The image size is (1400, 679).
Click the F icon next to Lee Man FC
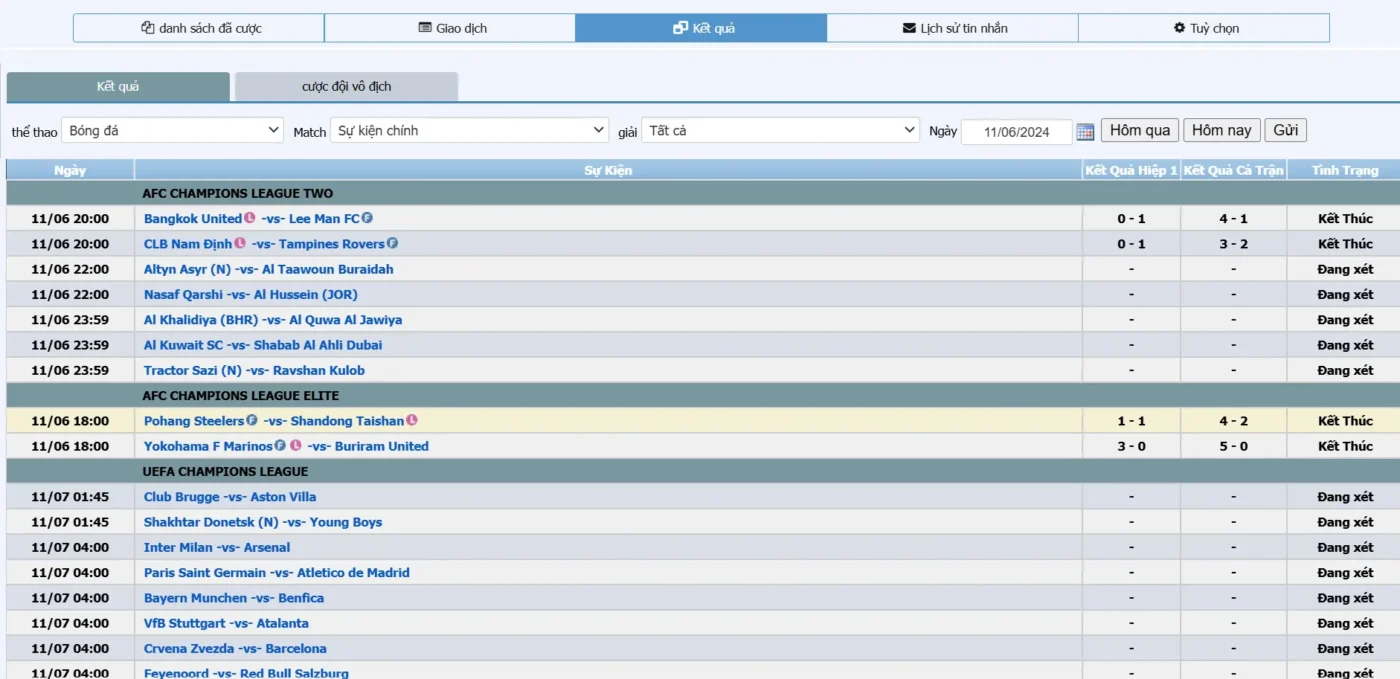click(367, 218)
